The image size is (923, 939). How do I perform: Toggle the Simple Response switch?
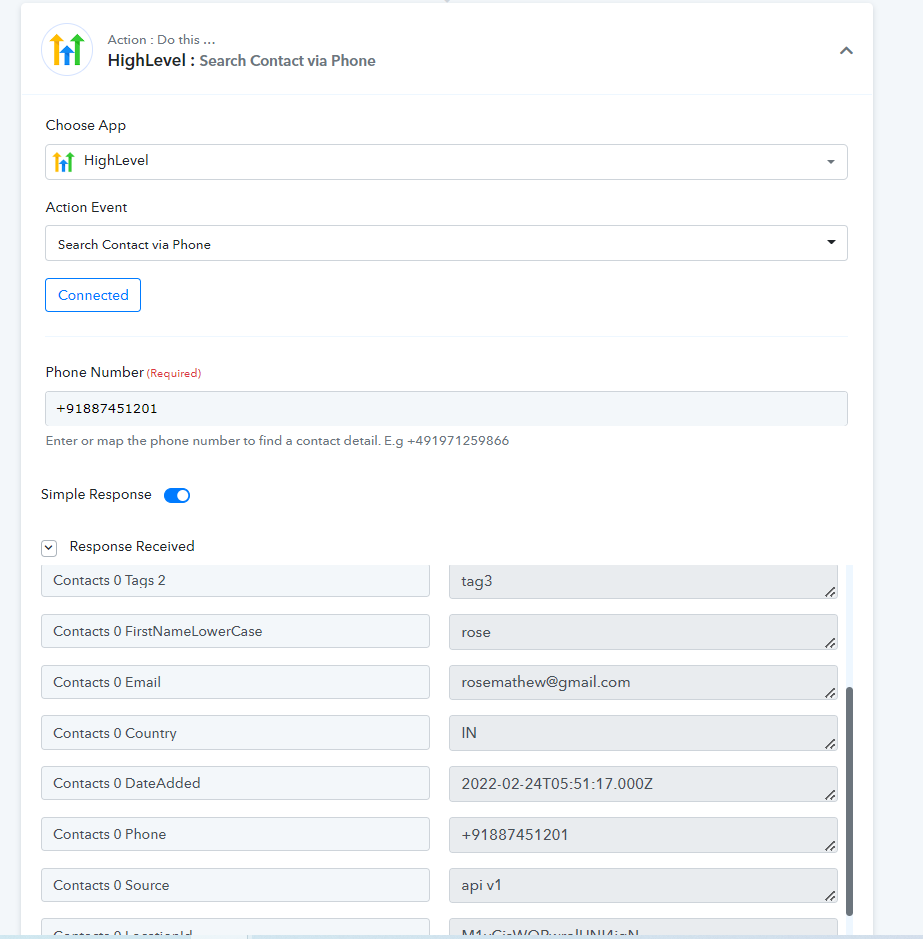[177, 495]
